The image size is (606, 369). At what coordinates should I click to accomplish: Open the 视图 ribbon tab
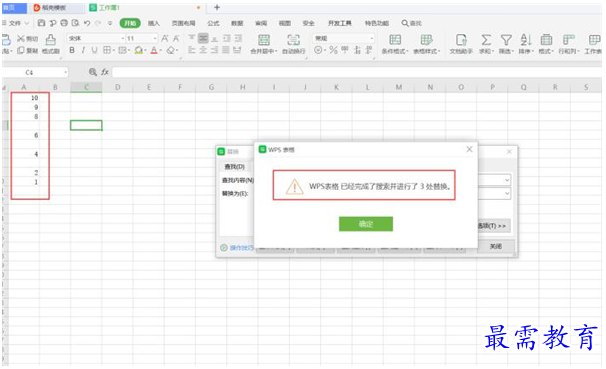[285, 23]
